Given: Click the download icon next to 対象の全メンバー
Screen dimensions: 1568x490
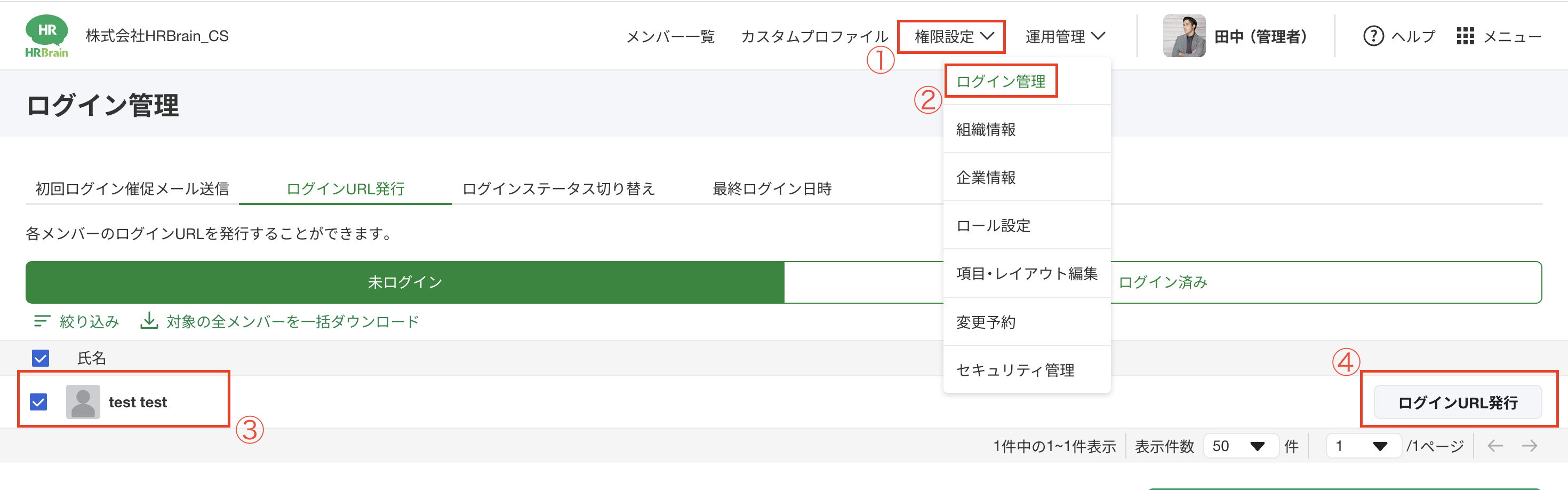Looking at the screenshot, I should (x=149, y=321).
